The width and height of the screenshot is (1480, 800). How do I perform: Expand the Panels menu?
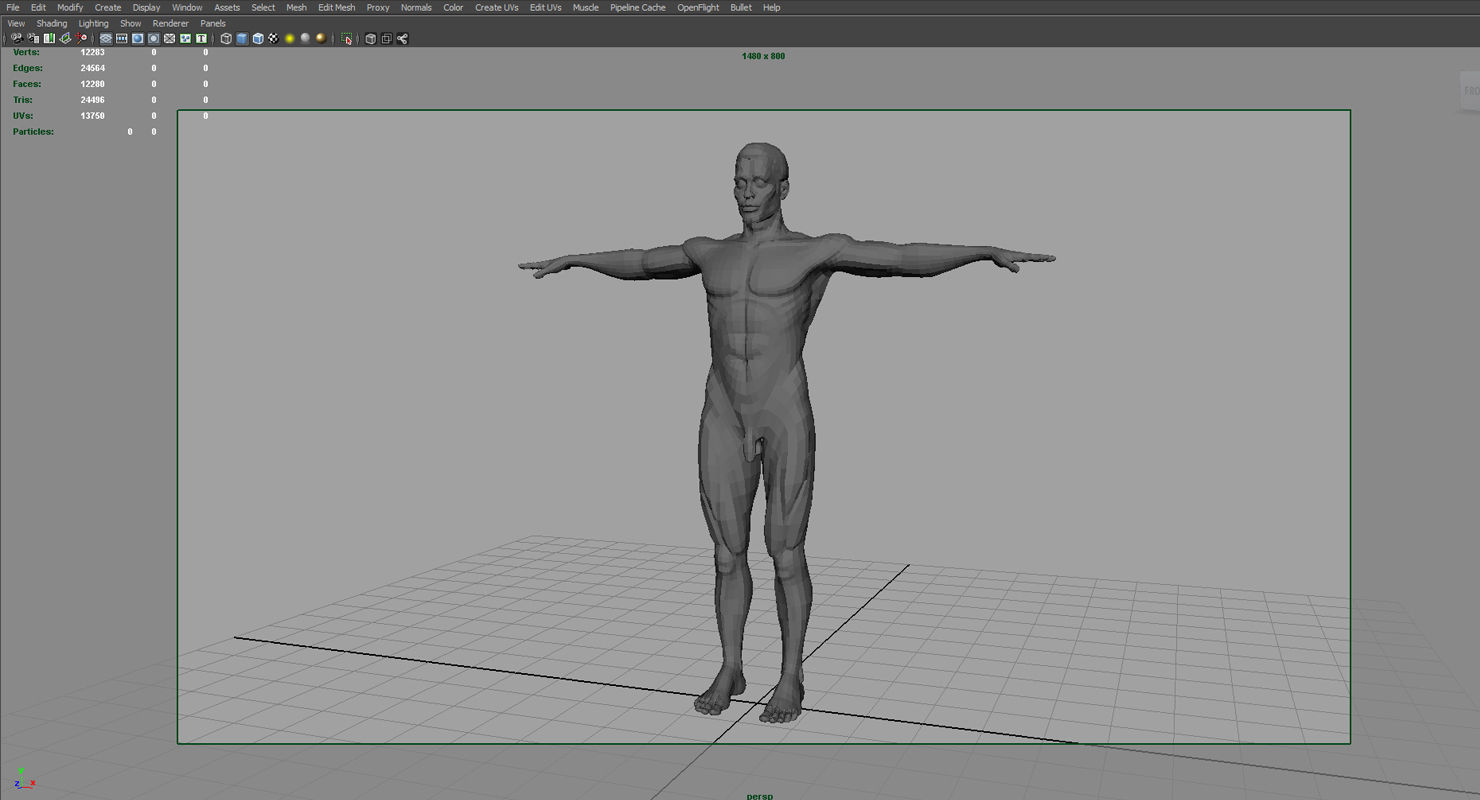213,23
